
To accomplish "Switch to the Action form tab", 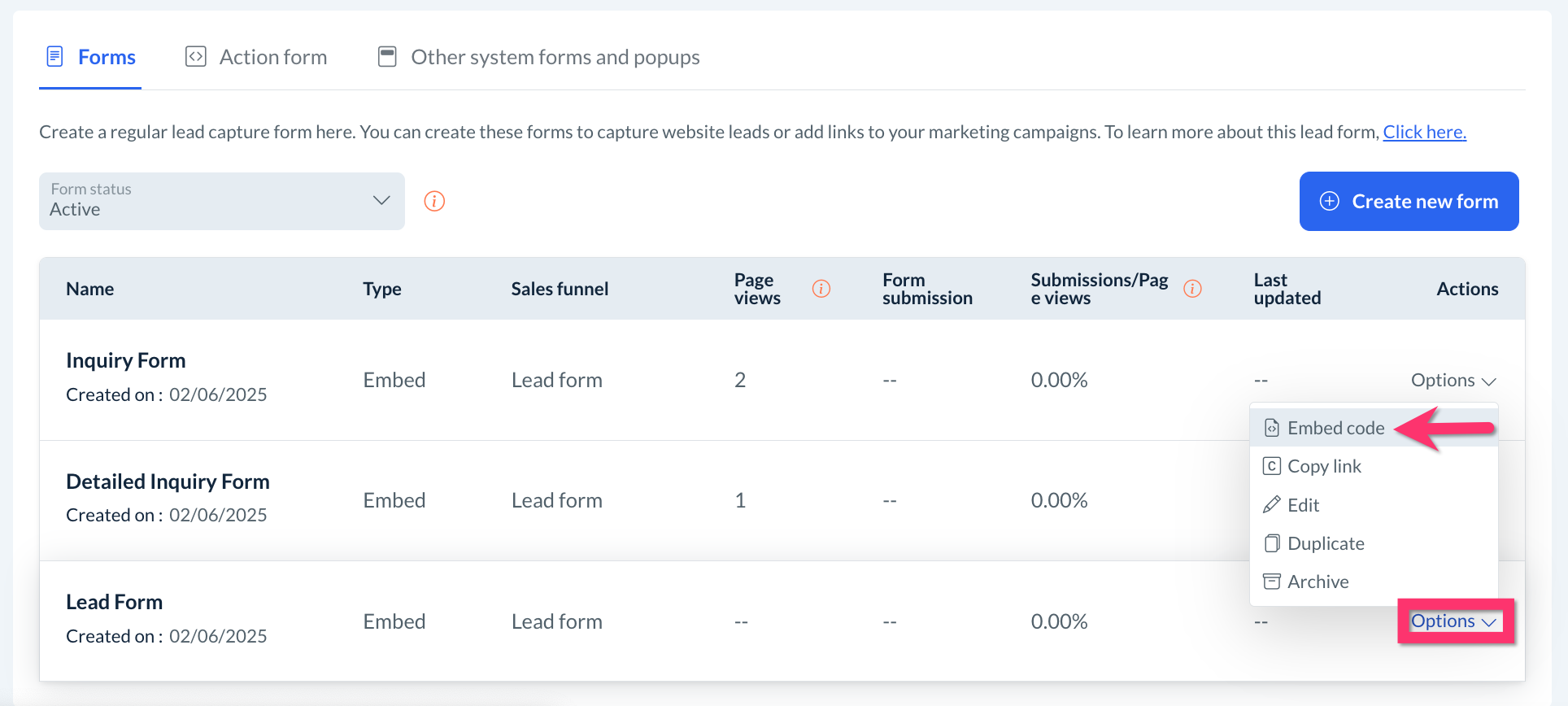I will [x=272, y=57].
